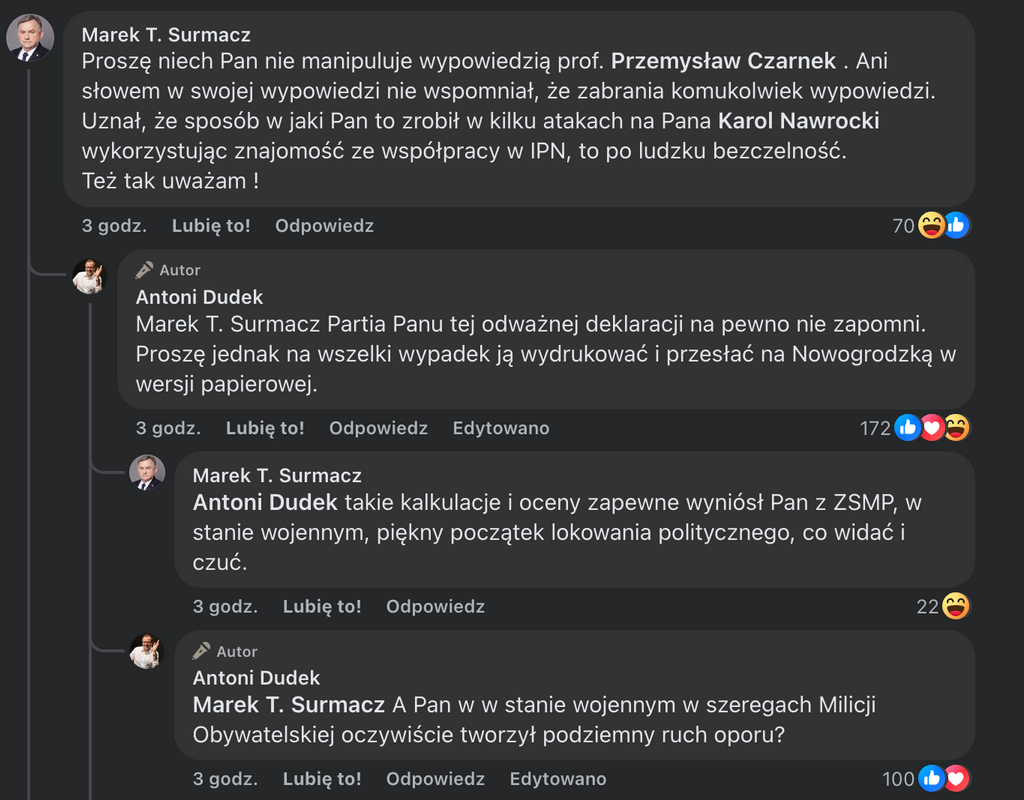This screenshot has height=800, width=1024.
Task: Click Marek T. Surmacz's top comment avatar
Action: click(x=30, y=39)
